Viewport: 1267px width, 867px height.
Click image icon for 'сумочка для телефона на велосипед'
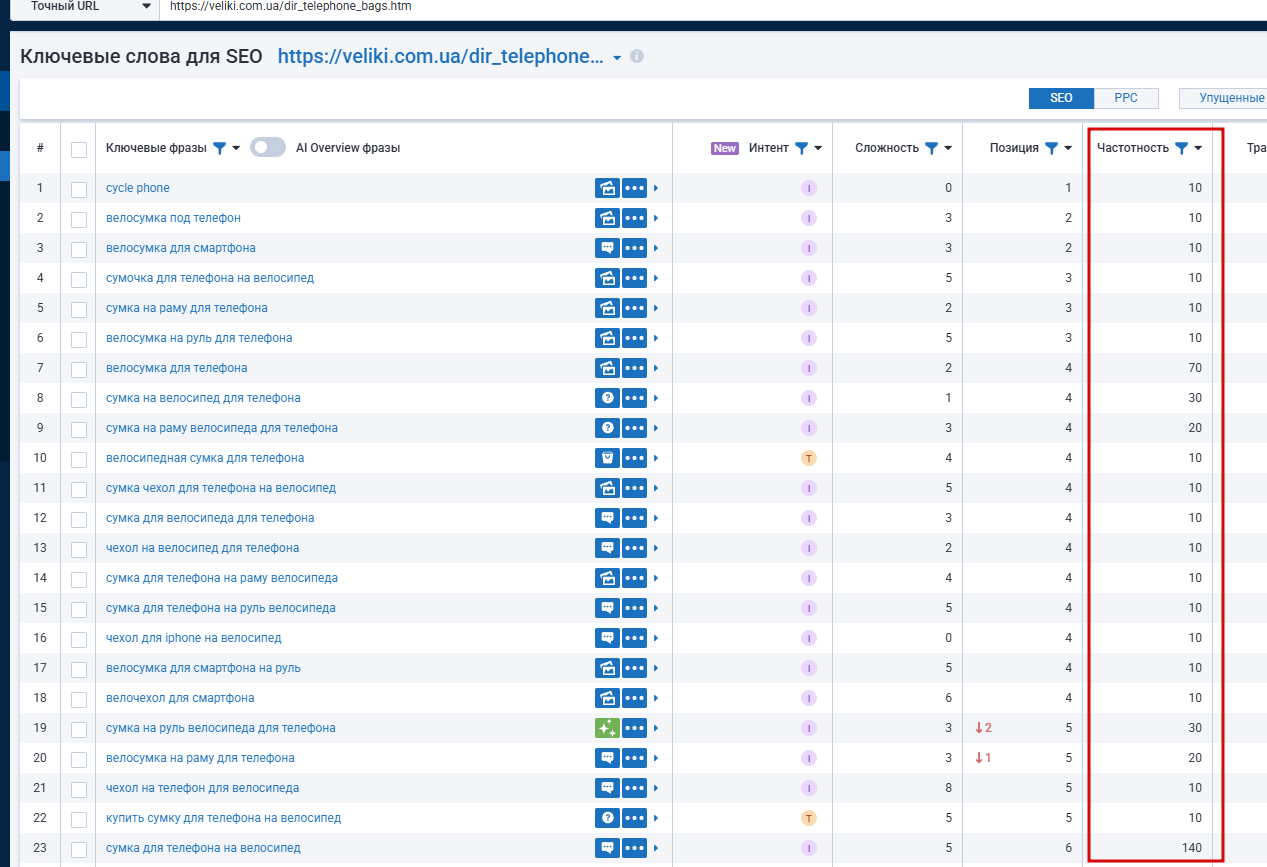pyautogui.click(x=607, y=278)
